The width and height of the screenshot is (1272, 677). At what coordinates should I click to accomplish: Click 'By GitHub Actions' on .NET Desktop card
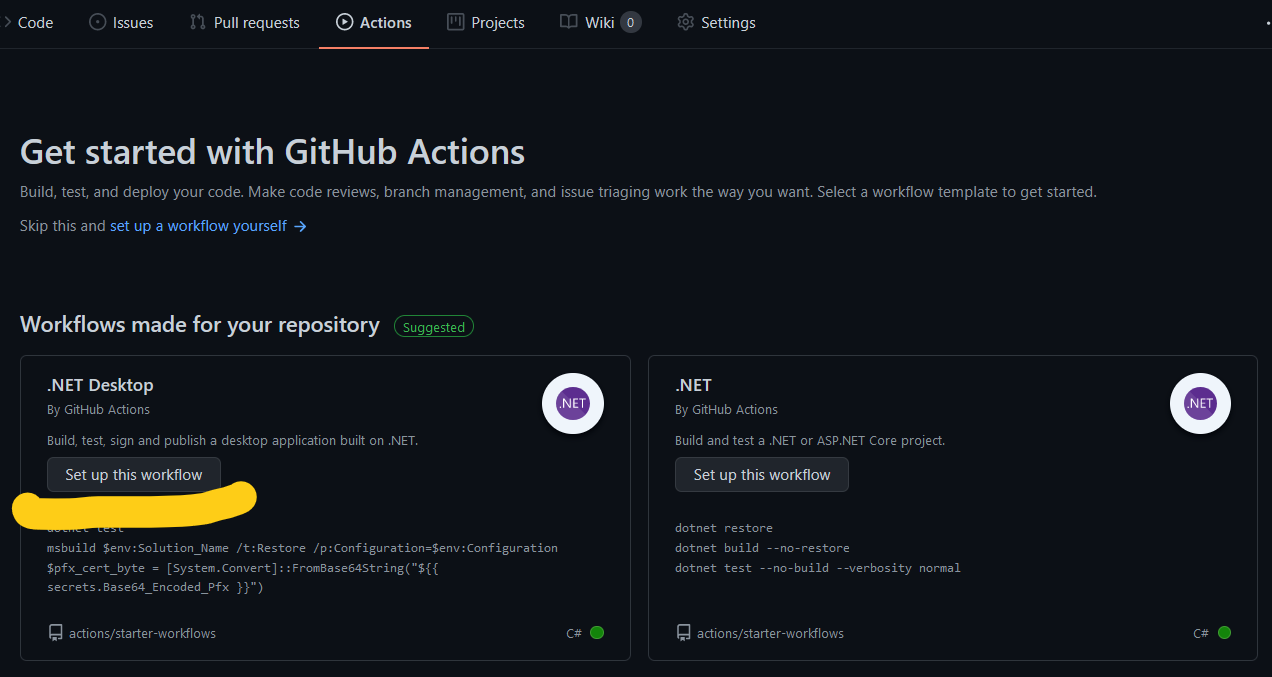coord(98,409)
